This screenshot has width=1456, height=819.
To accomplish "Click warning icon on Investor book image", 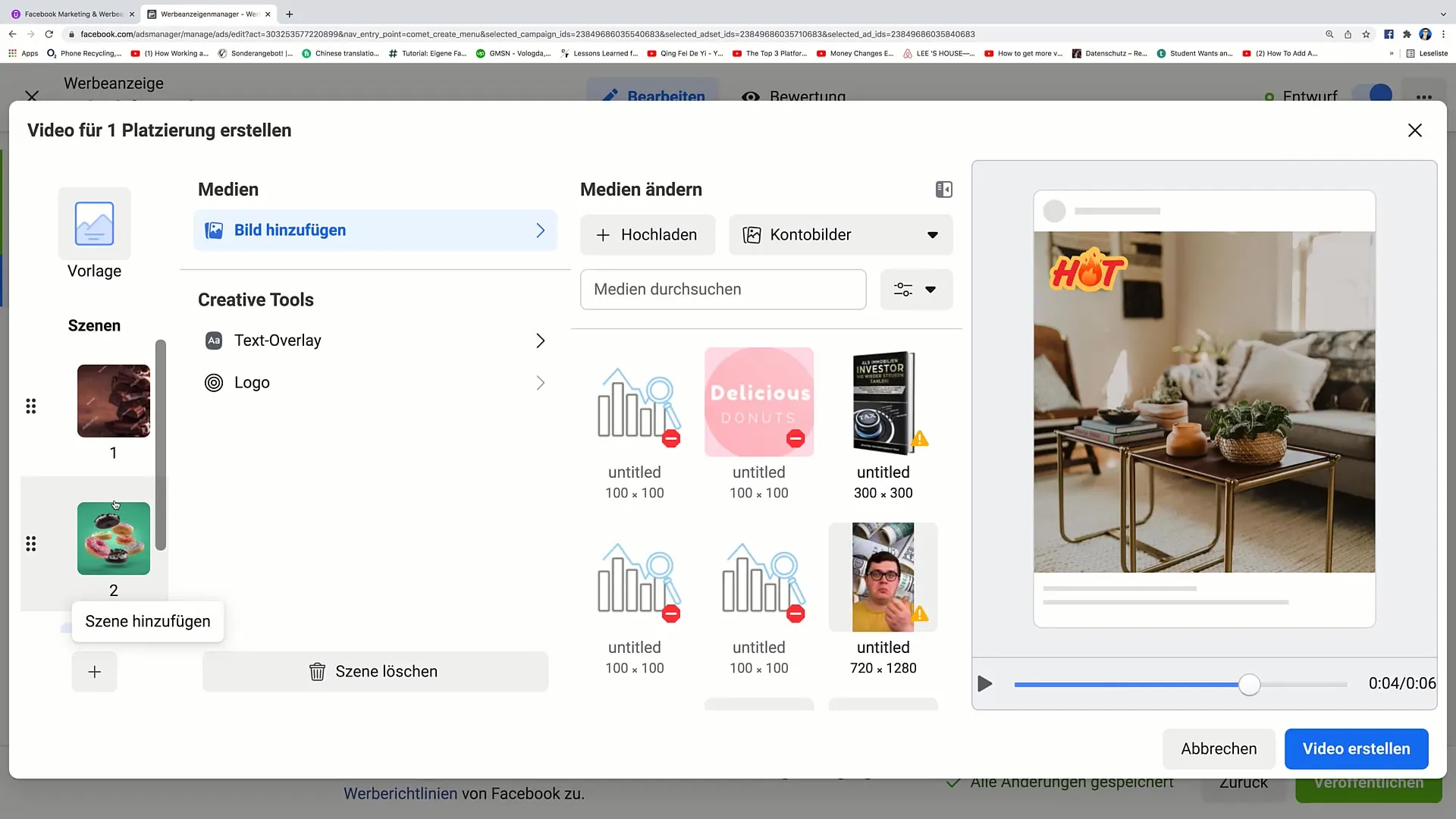I will click(x=920, y=438).
